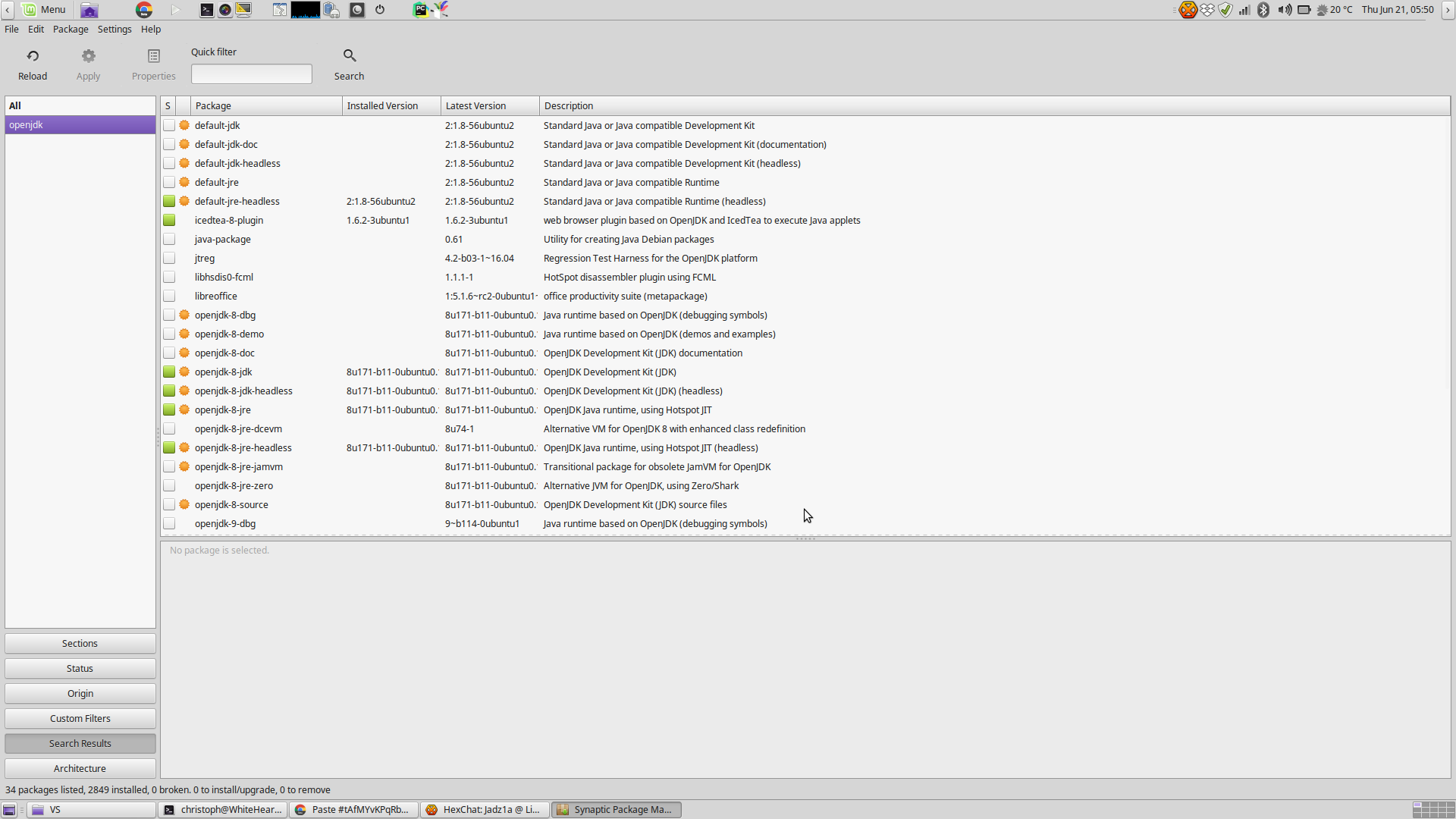
Task: Toggle installed status box for openjdk-8-jdk
Action: click(169, 372)
